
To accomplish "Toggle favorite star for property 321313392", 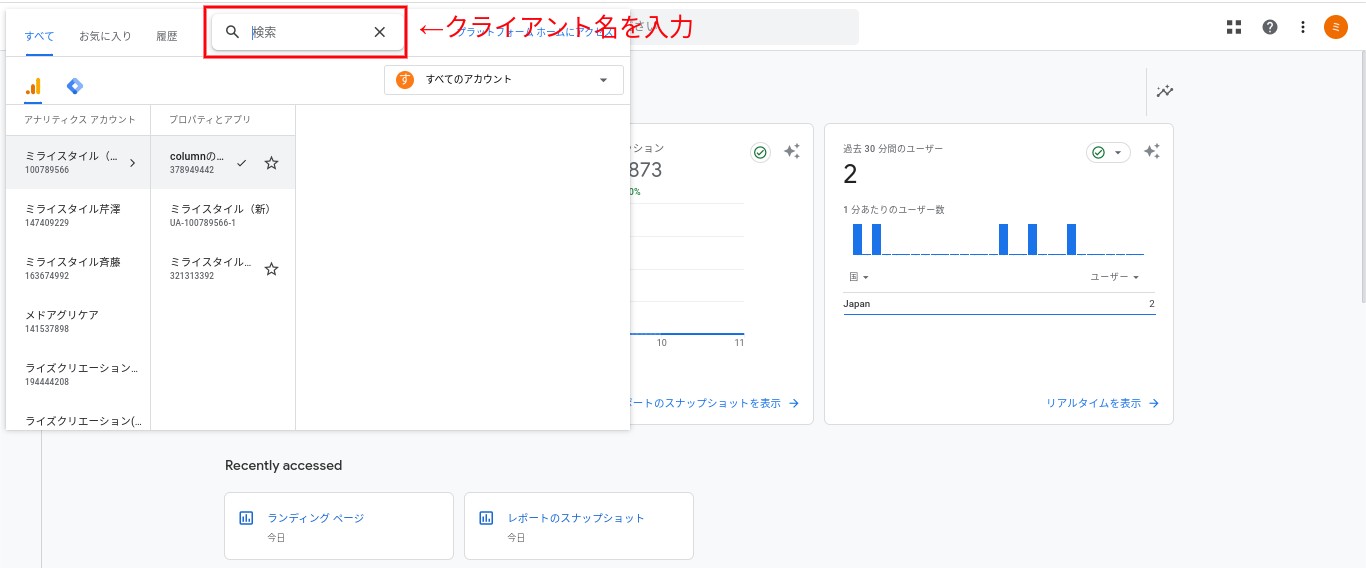I will pos(271,269).
